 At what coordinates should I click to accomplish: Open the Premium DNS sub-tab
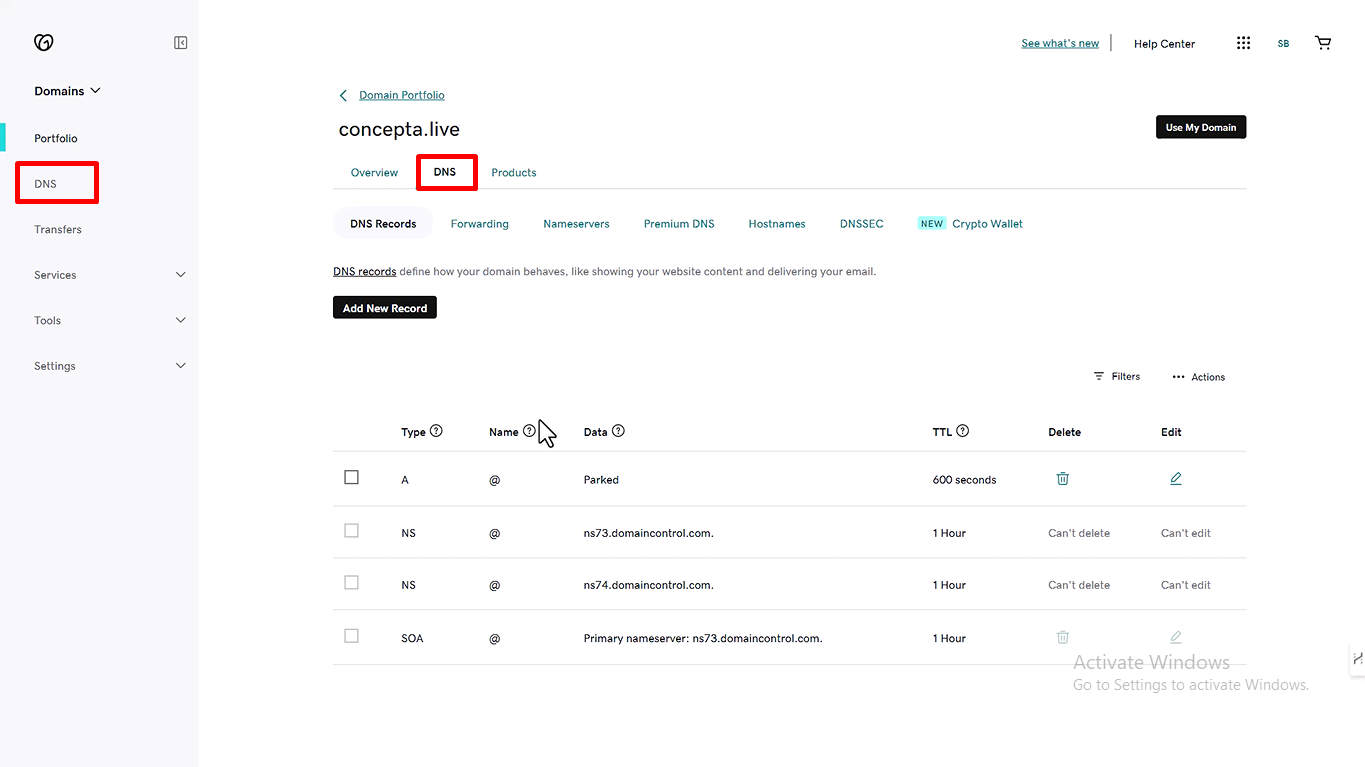pyautogui.click(x=679, y=224)
